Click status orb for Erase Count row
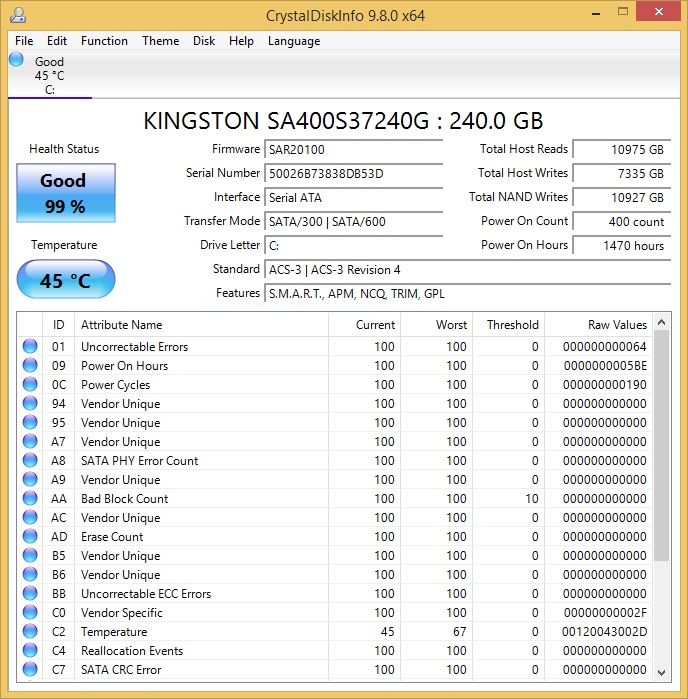Viewport: 688px width, 699px height. coord(30,536)
